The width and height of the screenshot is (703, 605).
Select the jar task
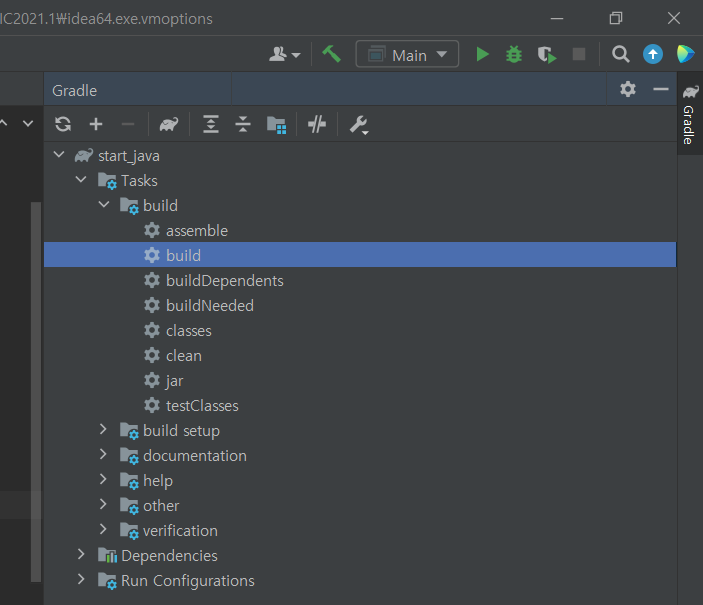pyautogui.click(x=174, y=381)
